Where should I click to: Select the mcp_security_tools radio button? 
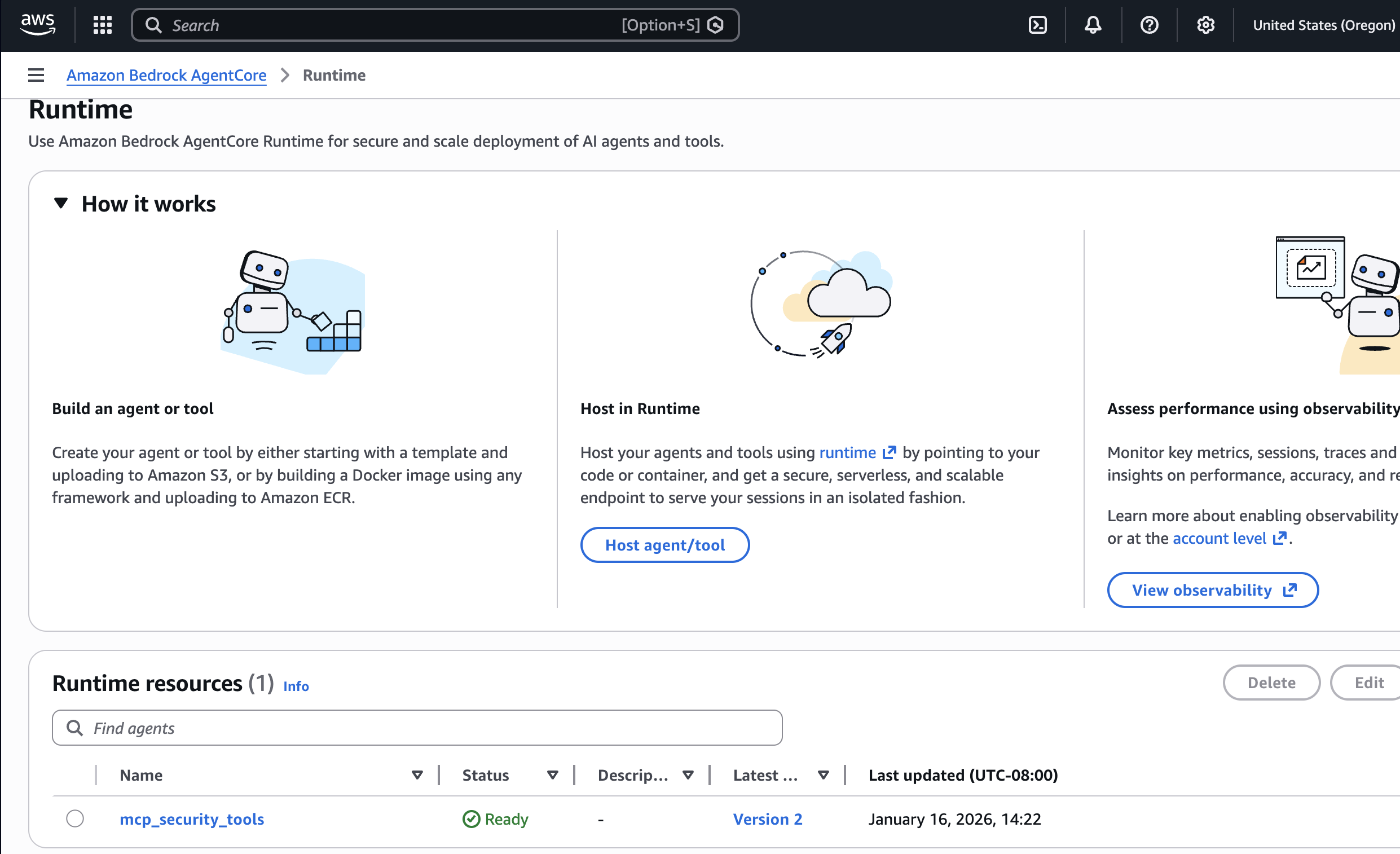(75, 819)
